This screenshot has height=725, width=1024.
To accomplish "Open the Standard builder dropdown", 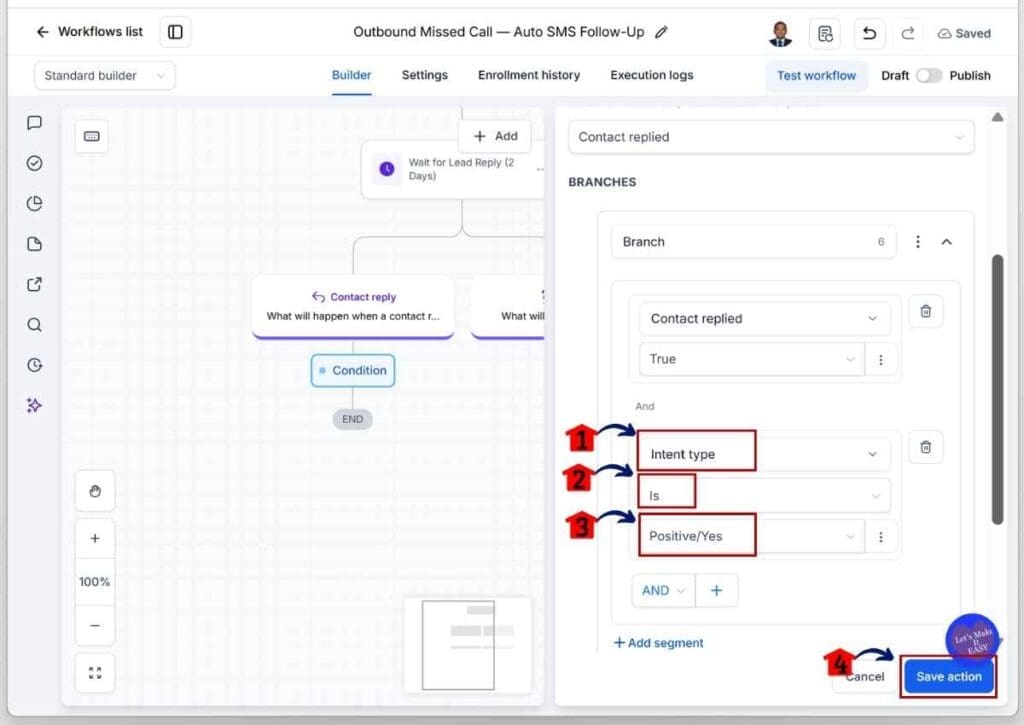I will point(104,76).
